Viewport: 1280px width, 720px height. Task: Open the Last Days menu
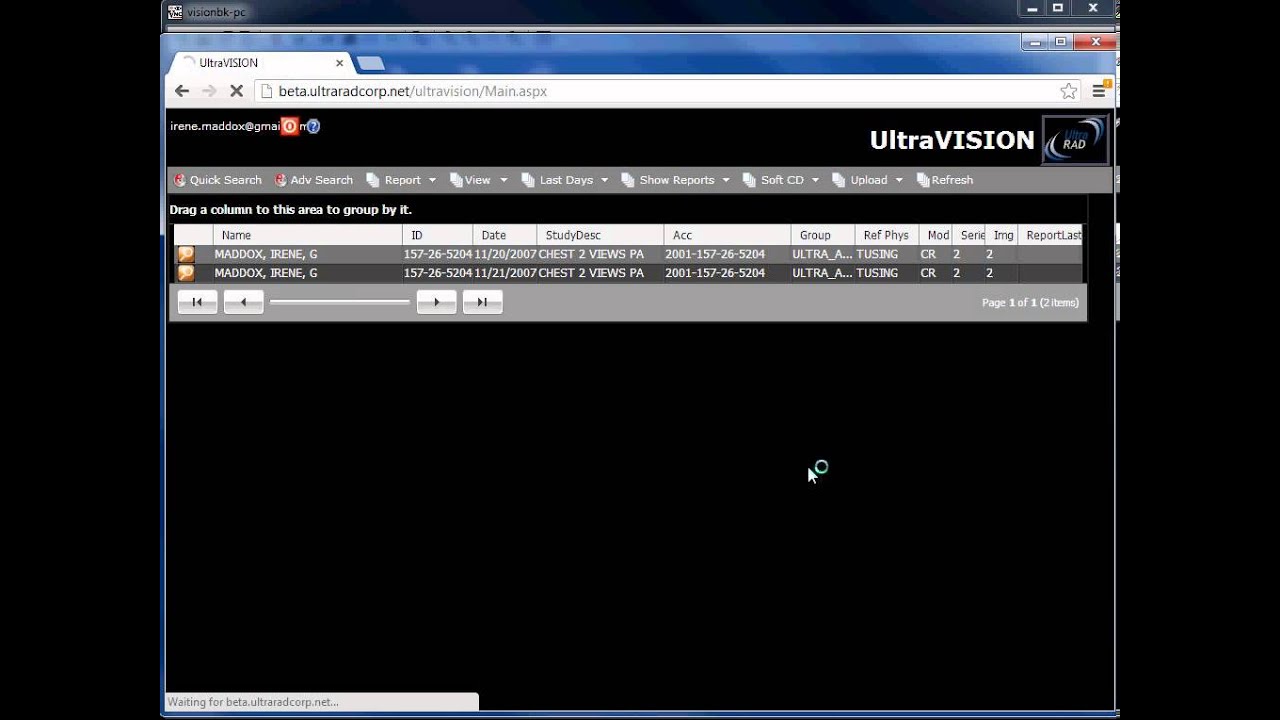tap(565, 180)
